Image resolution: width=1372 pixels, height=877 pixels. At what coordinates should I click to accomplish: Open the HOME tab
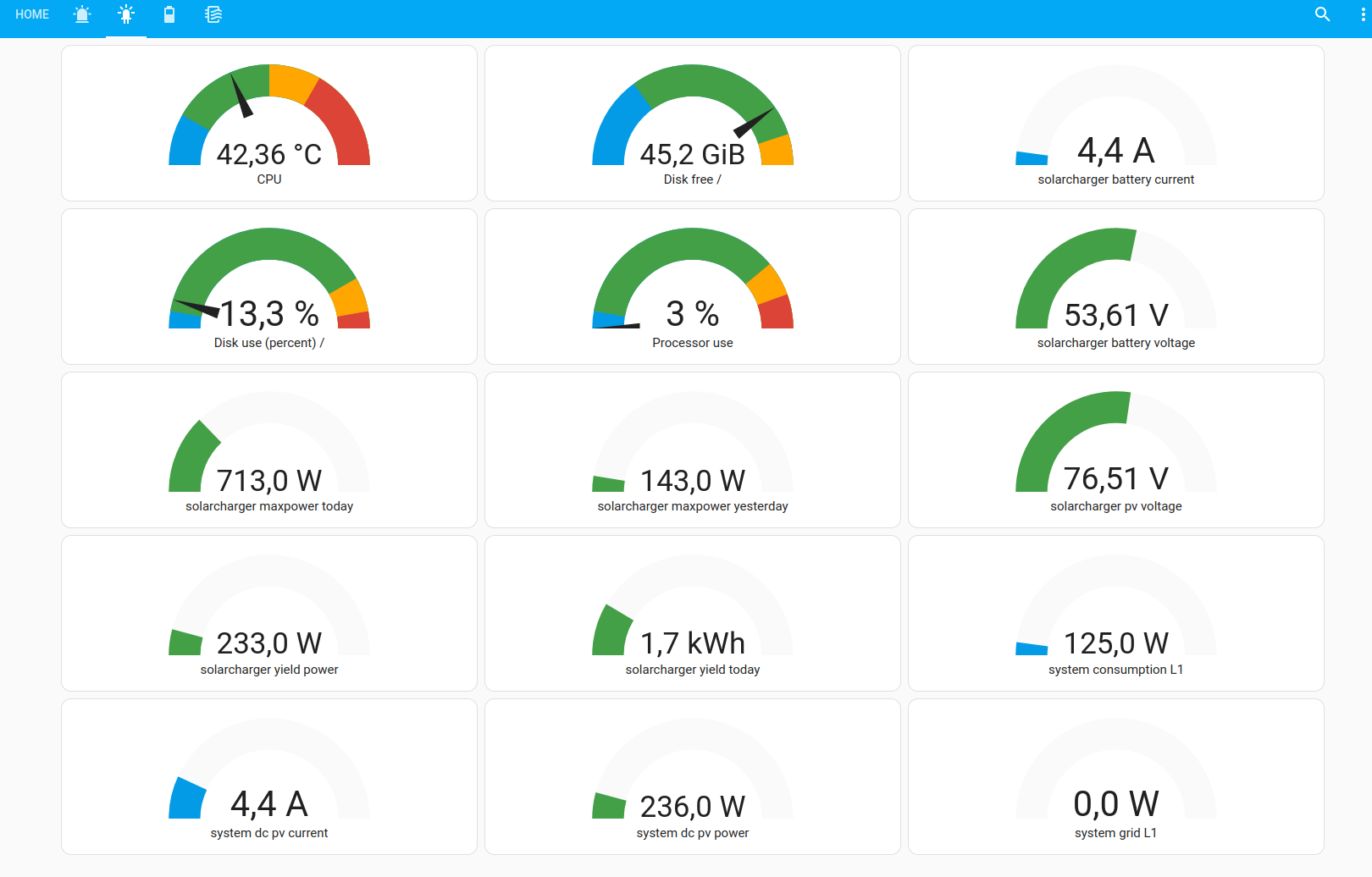[32, 14]
